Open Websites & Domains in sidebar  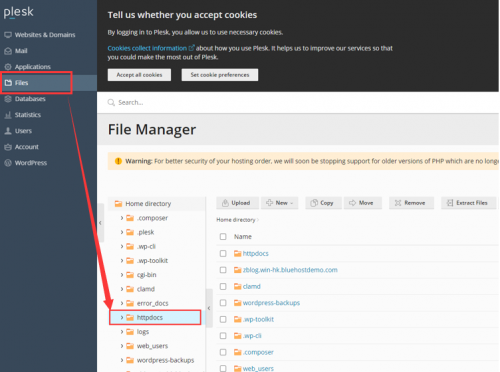[45, 35]
